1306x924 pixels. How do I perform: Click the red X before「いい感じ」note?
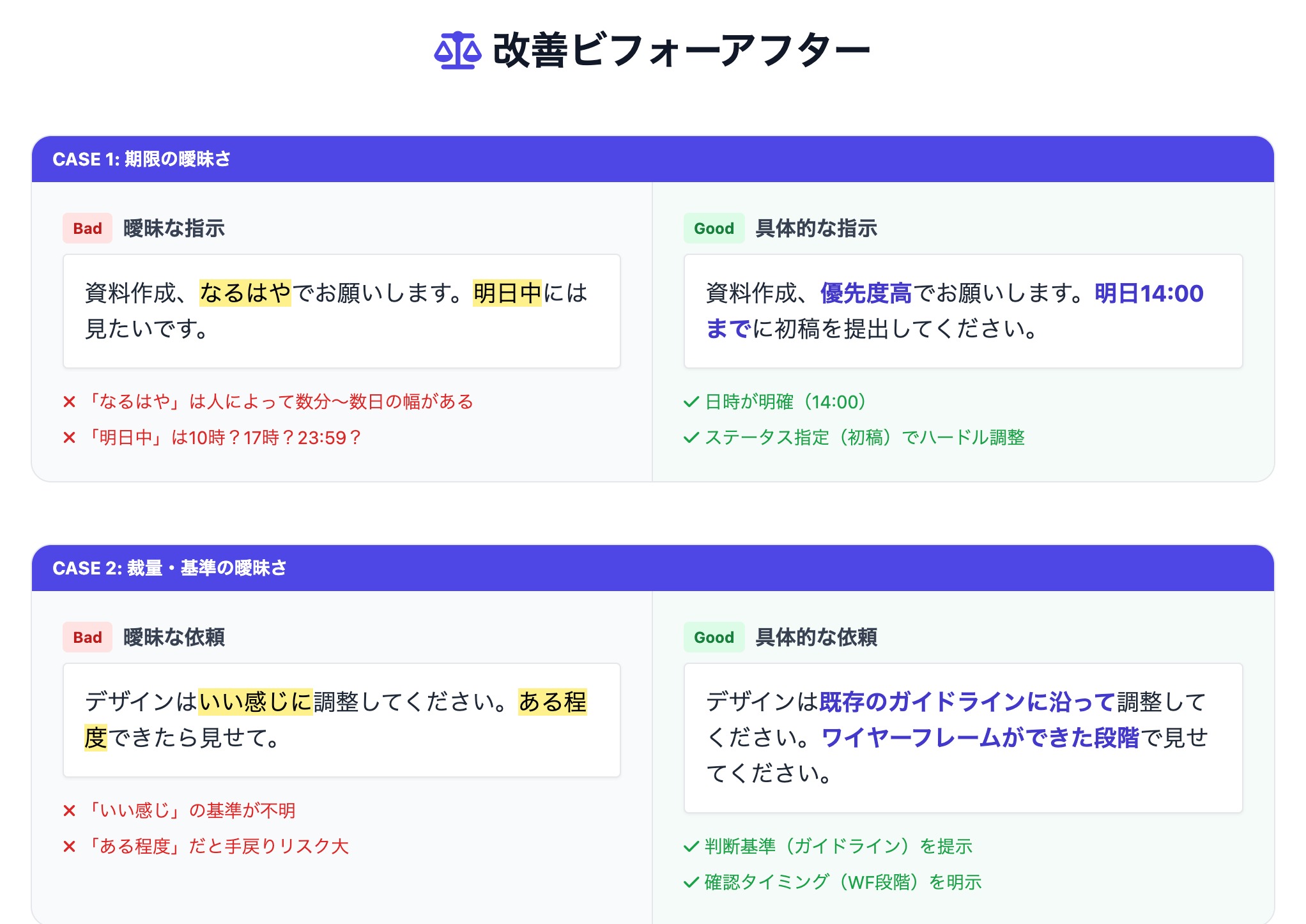(x=70, y=811)
